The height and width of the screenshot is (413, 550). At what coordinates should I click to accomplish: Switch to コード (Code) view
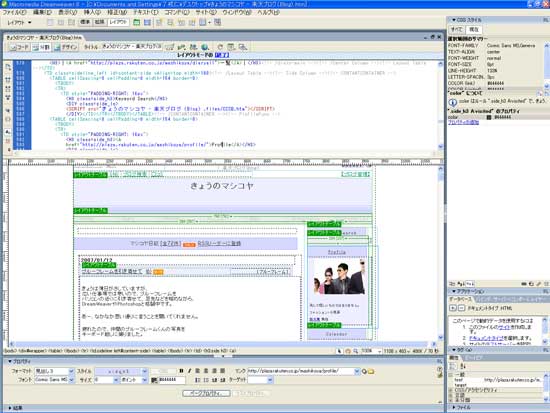[19, 47]
